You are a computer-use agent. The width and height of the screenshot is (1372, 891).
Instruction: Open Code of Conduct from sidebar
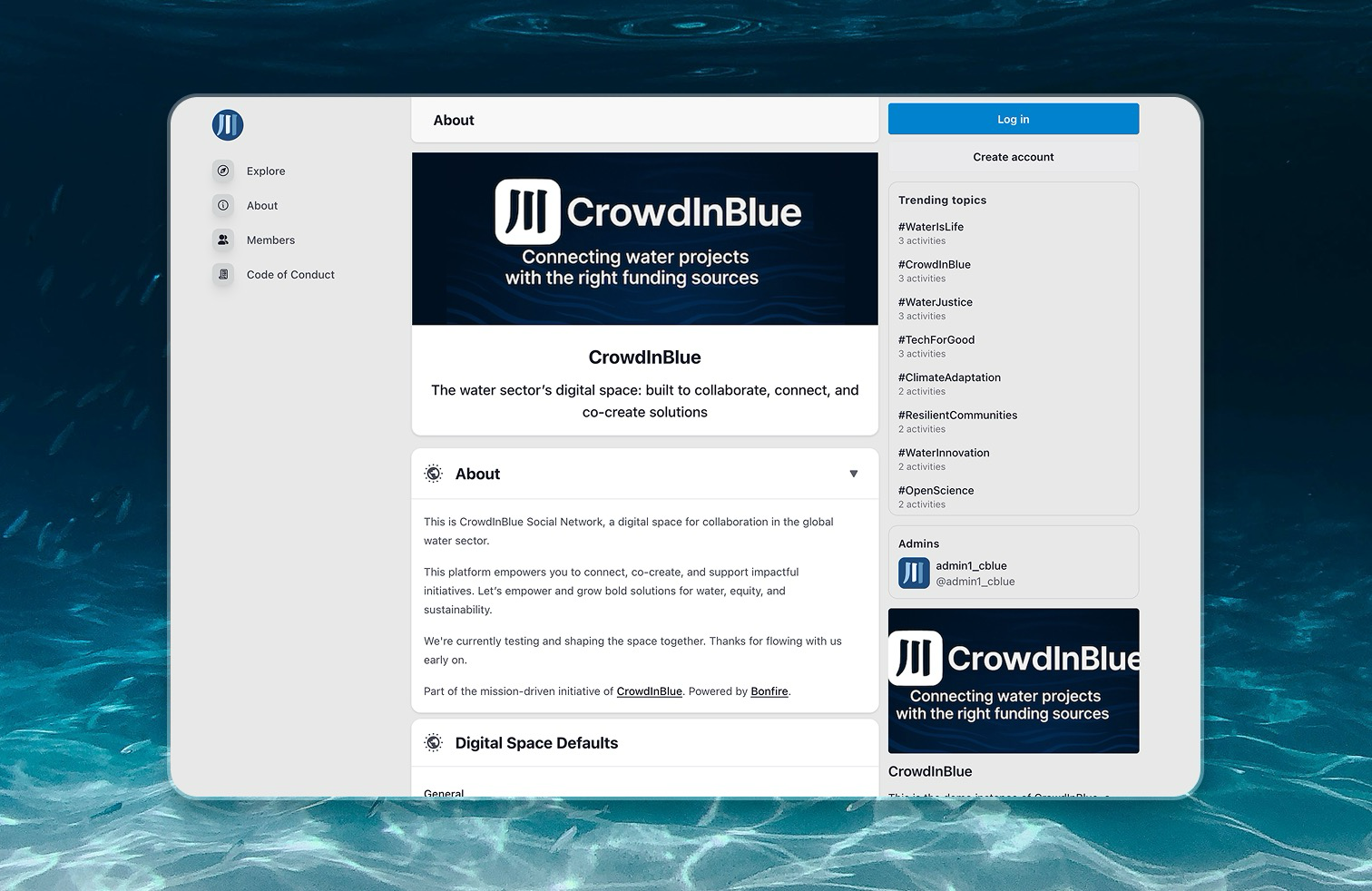[x=290, y=275]
